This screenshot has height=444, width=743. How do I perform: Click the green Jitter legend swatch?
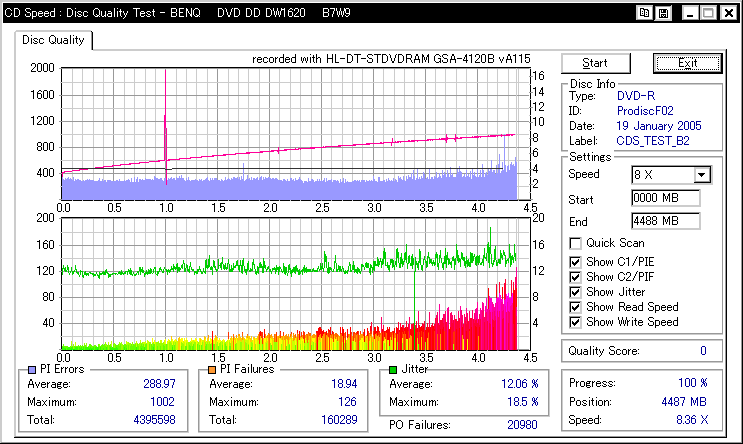coord(393,370)
